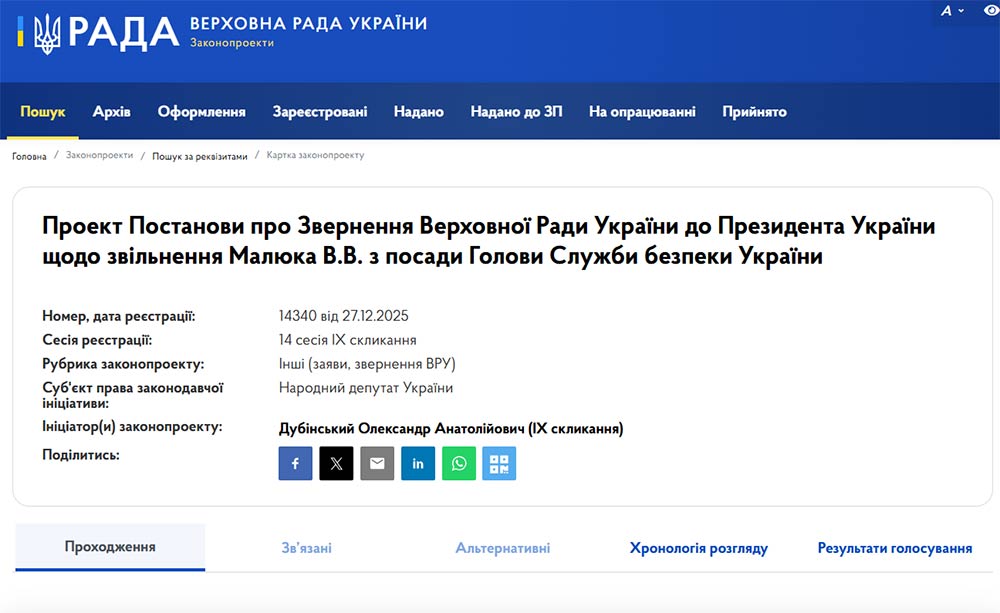Open Зареєстровані in navigation bar

(320, 112)
